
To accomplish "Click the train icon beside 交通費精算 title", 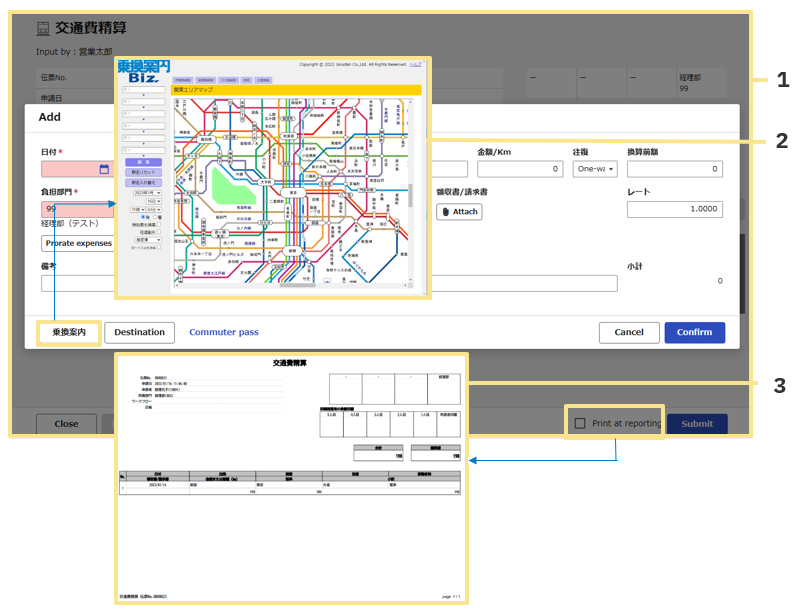I will click(43, 29).
